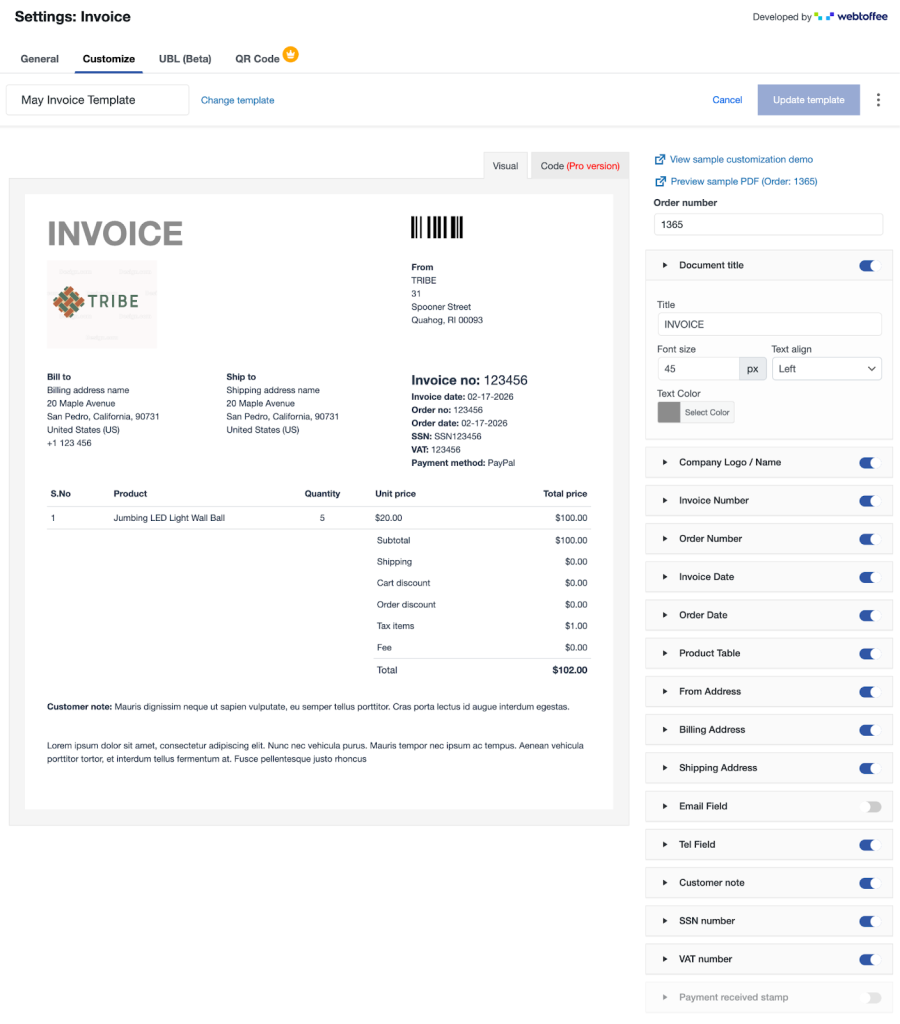
Task: Click the external-link icon beside Preview sample PDF
Action: [660, 181]
